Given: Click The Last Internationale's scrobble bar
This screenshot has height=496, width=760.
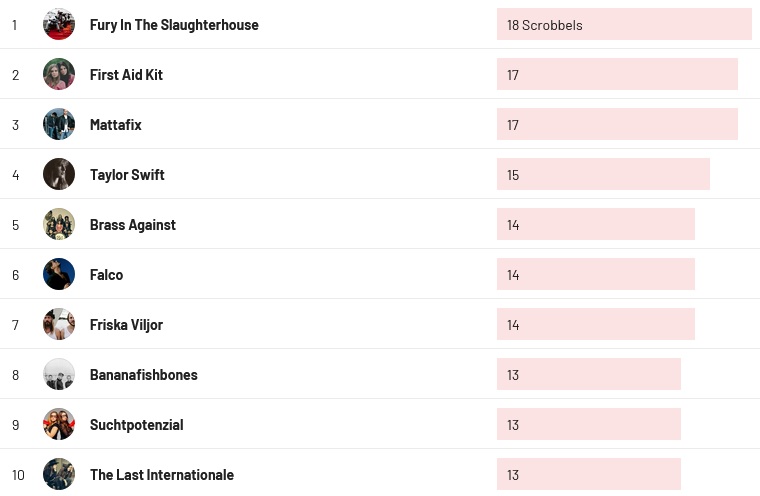Looking at the screenshot, I should pyautogui.click(x=588, y=474).
